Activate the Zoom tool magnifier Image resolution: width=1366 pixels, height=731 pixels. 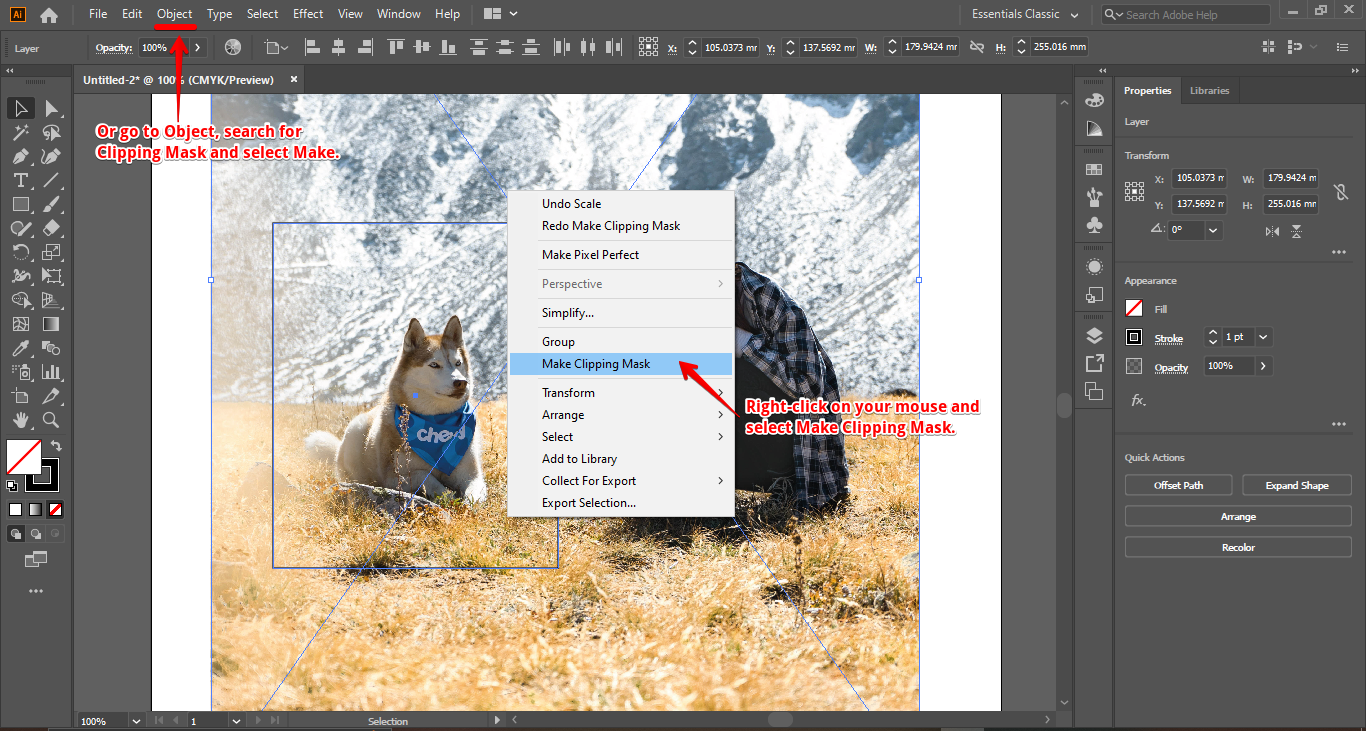pyautogui.click(x=51, y=420)
